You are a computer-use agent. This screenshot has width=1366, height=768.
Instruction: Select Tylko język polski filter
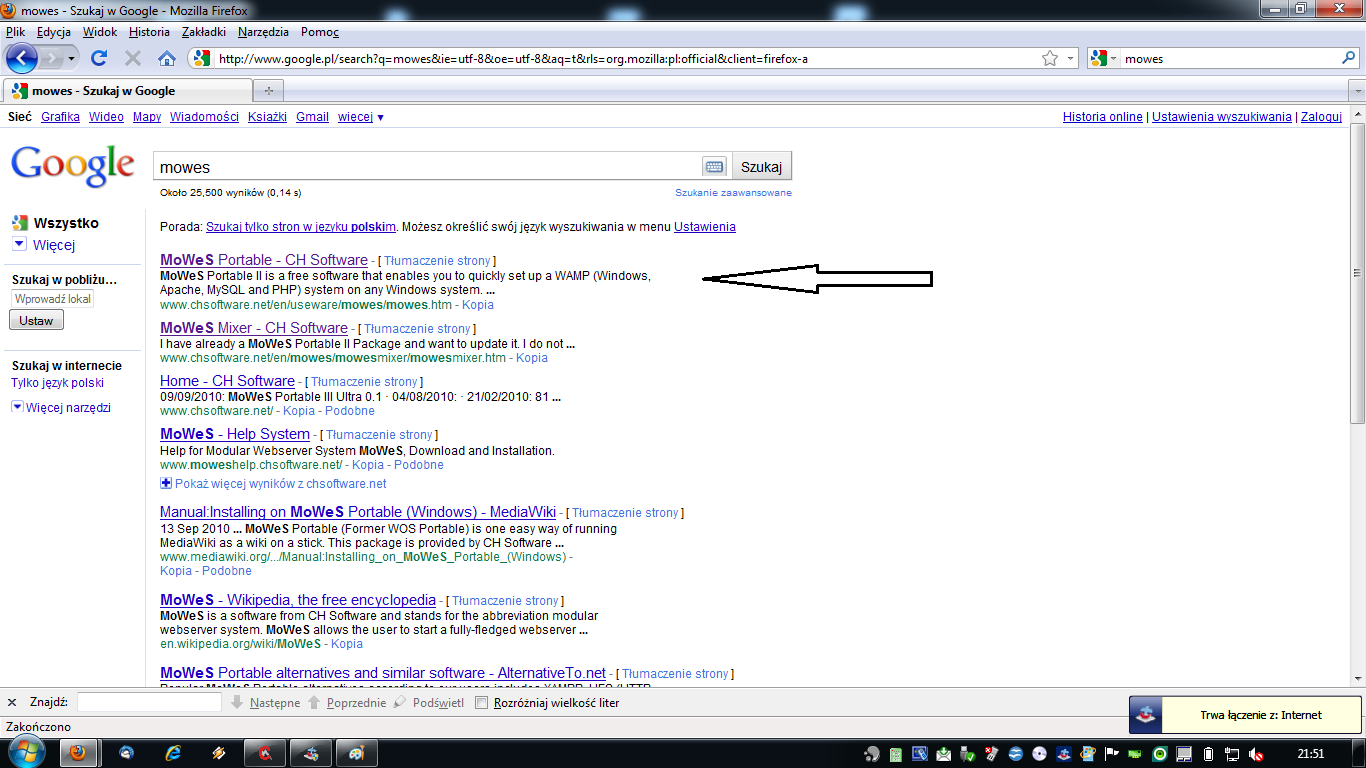click(58, 383)
